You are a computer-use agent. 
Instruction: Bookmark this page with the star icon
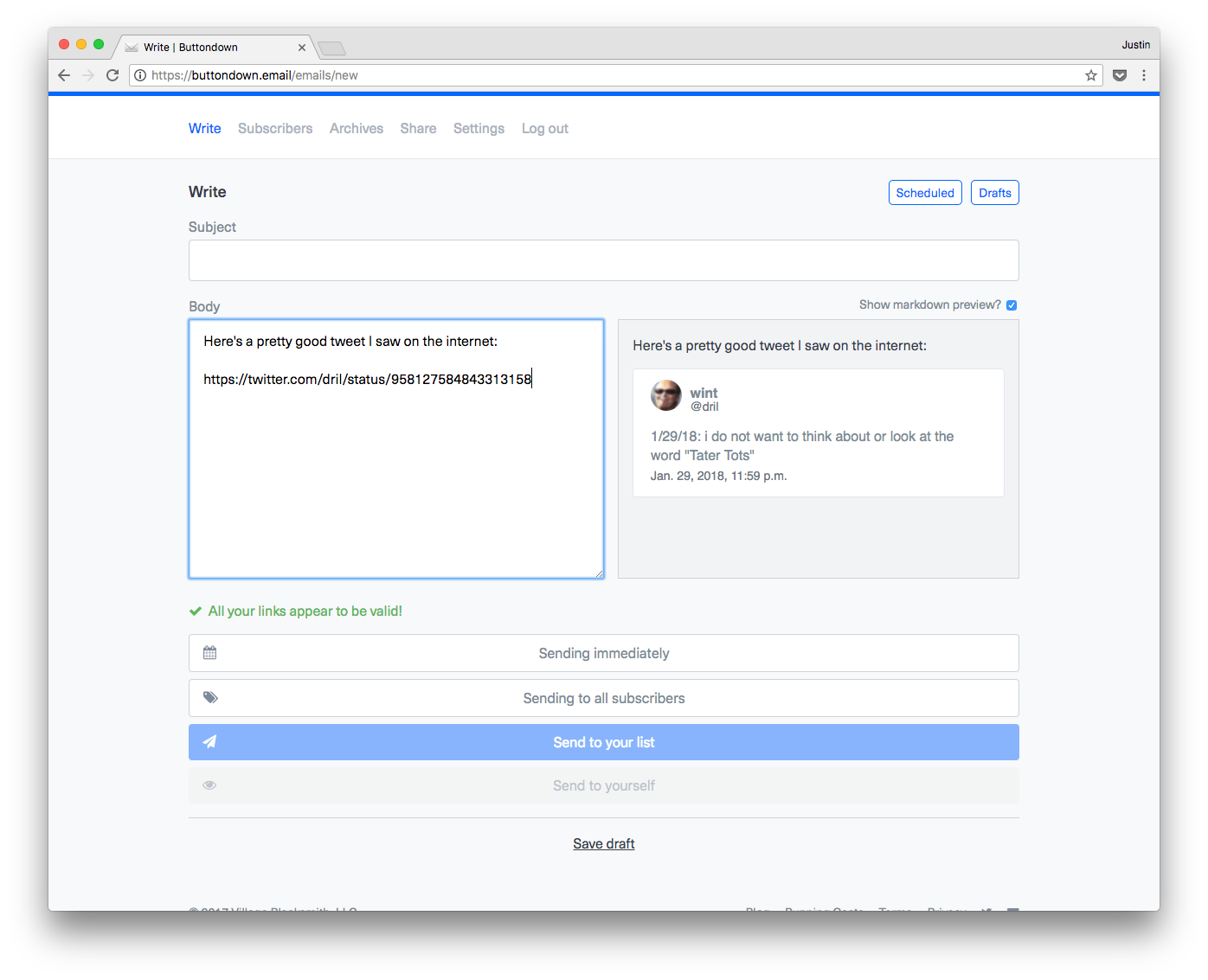[x=1090, y=75]
